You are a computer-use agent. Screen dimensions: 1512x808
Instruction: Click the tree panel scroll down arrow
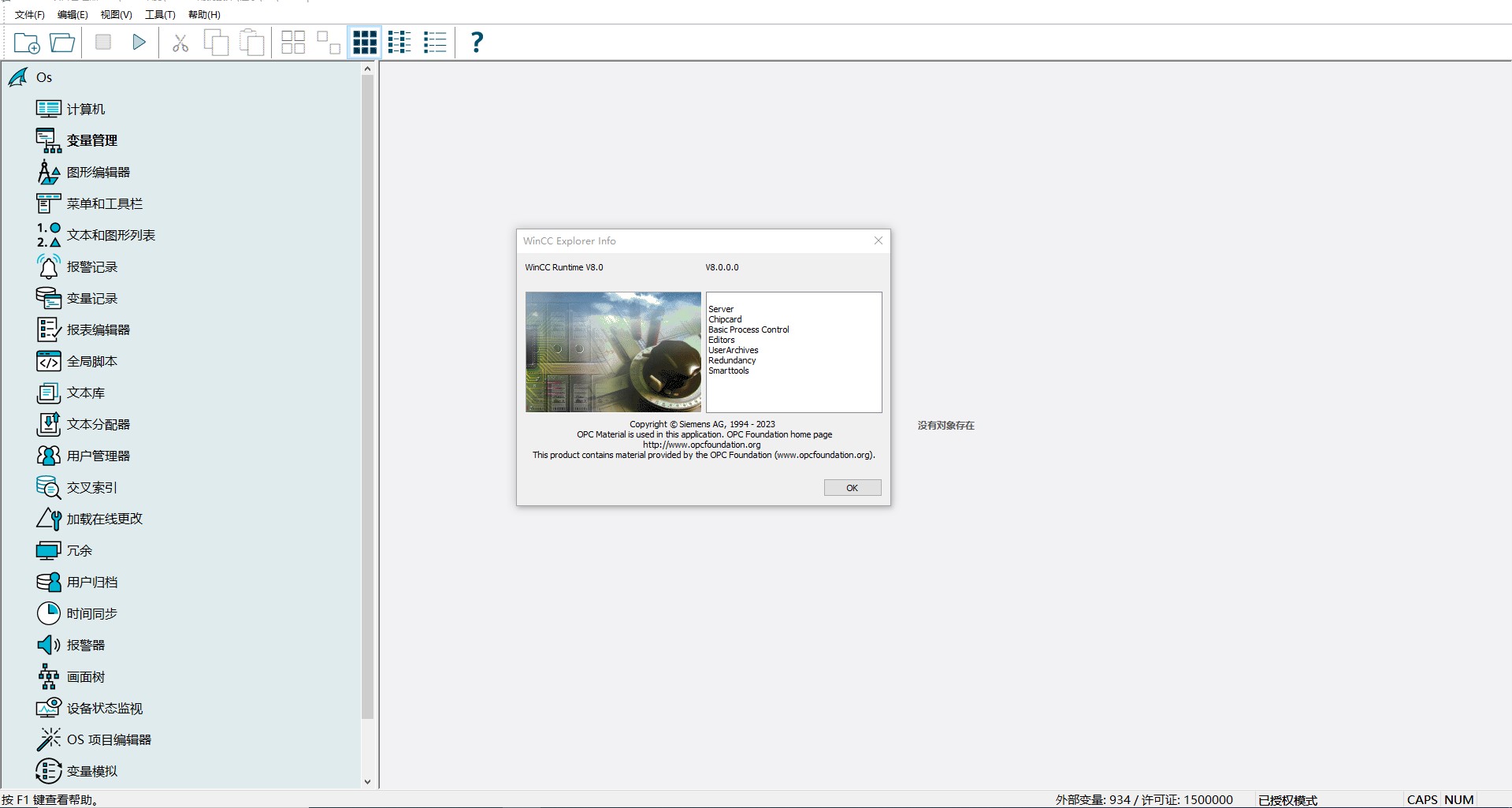click(367, 782)
